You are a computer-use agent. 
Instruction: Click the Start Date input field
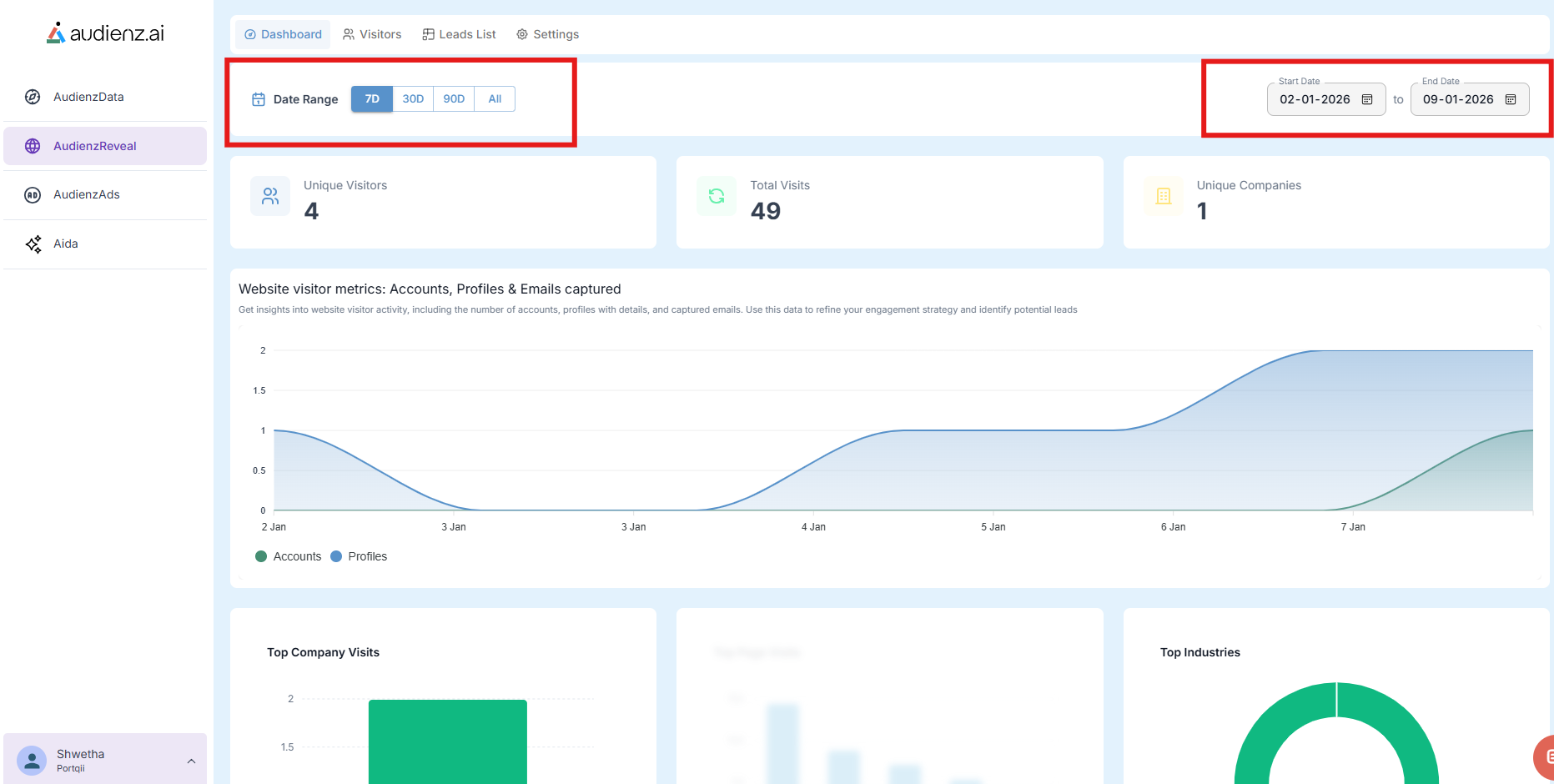(x=1315, y=100)
